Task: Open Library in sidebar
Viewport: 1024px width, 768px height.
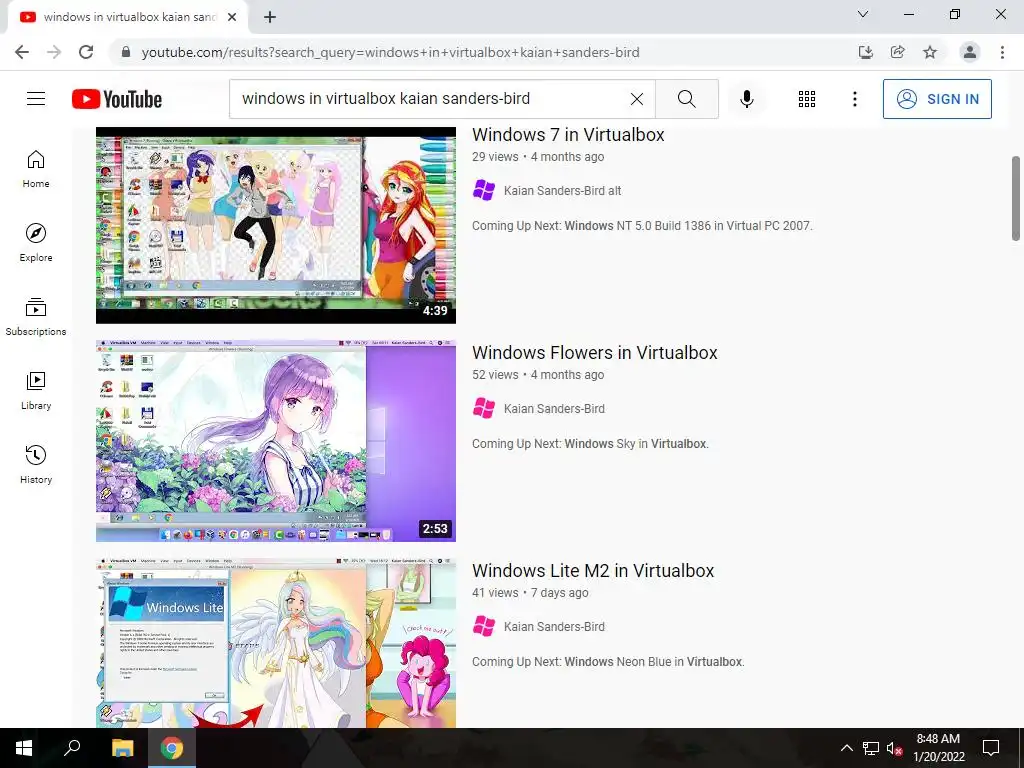Action: click(x=36, y=391)
